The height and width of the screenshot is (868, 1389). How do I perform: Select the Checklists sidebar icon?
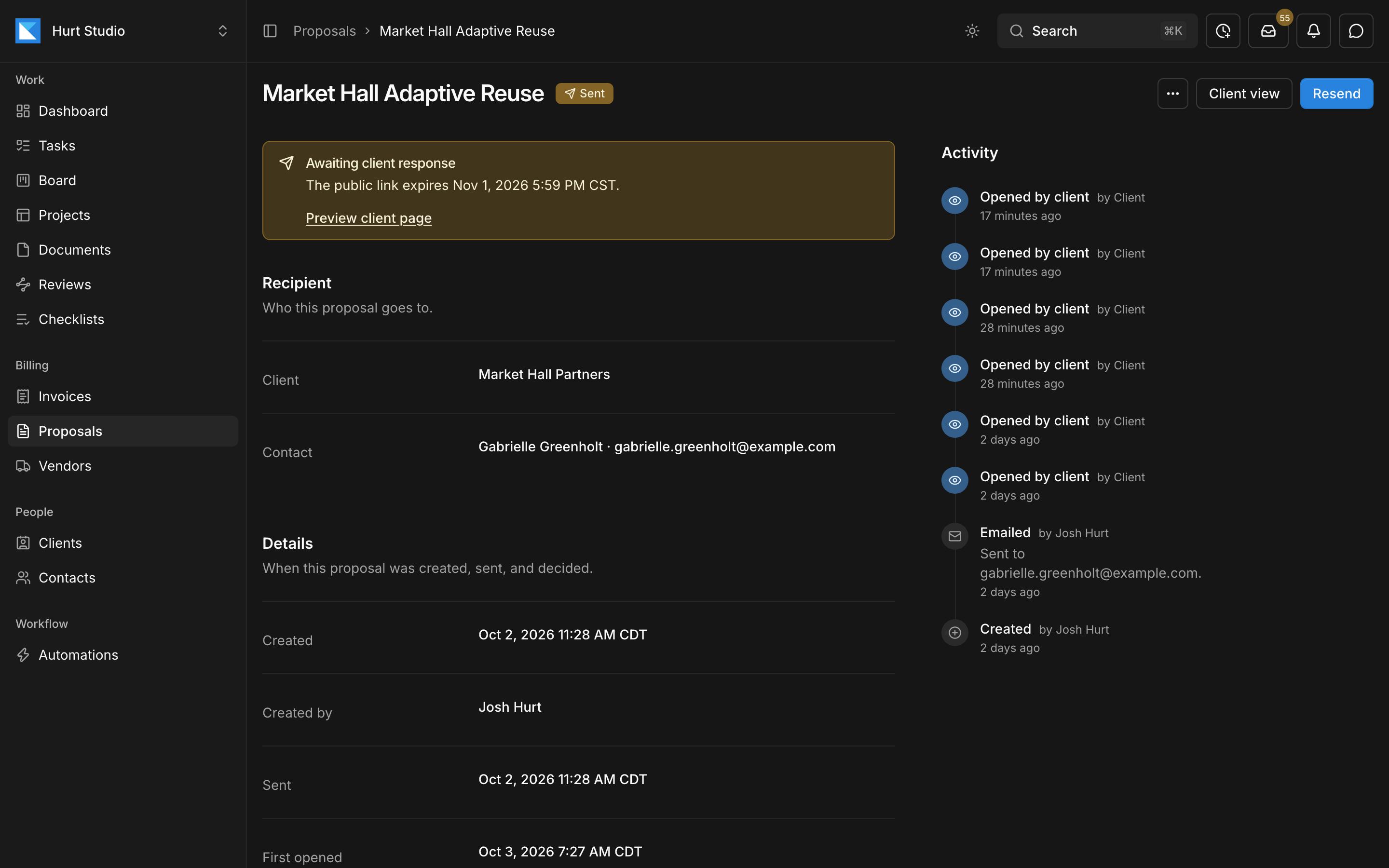coord(23,319)
